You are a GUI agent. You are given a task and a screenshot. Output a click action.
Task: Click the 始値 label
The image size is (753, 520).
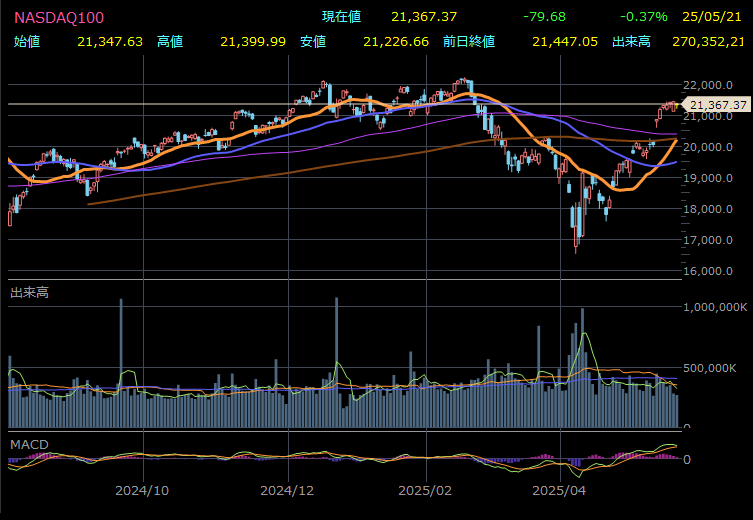pyautogui.click(x=27, y=42)
